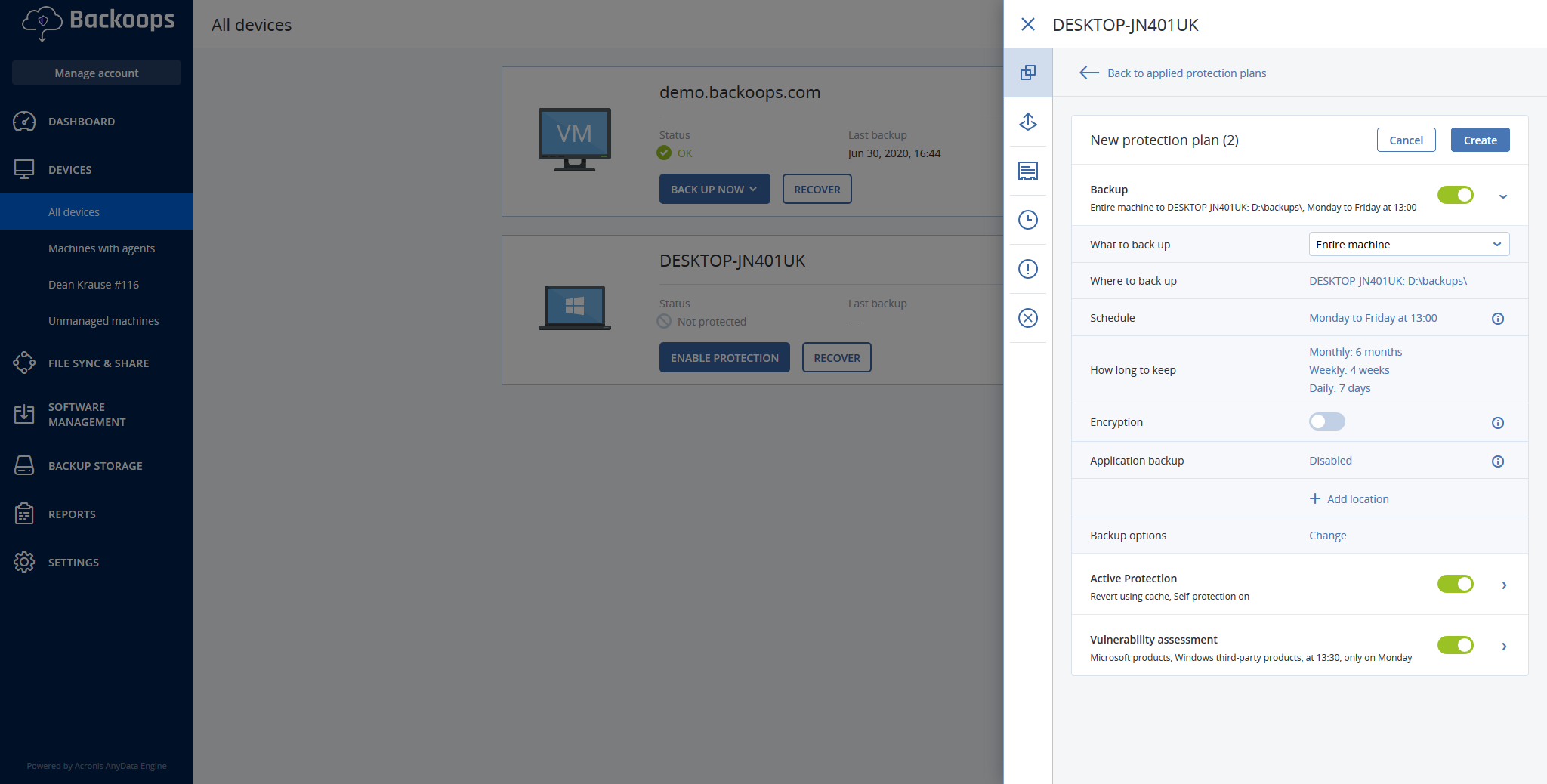
Task: Click the info icon beside Schedule
Action: pyautogui.click(x=1498, y=319)
